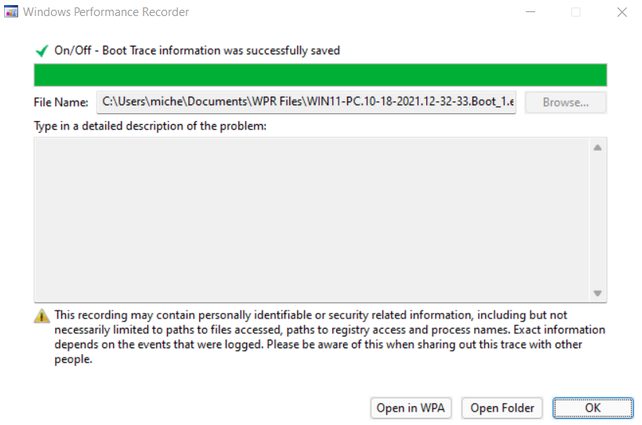642x425 pixels.
Task: Click the Windows Performance Recorder title bar icon
Action: pos(11,11)
